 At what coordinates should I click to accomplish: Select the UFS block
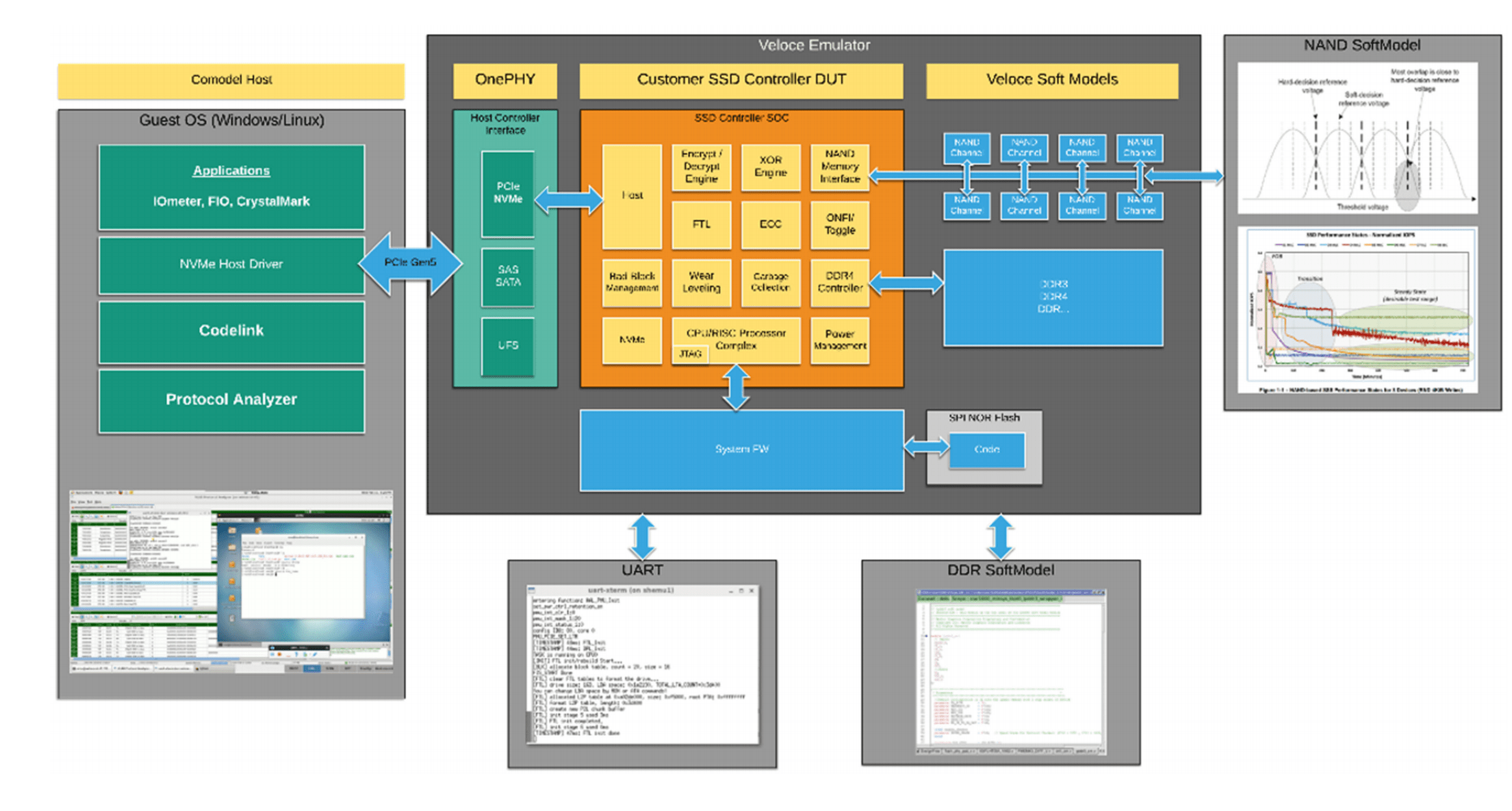[x=508, y=346]
